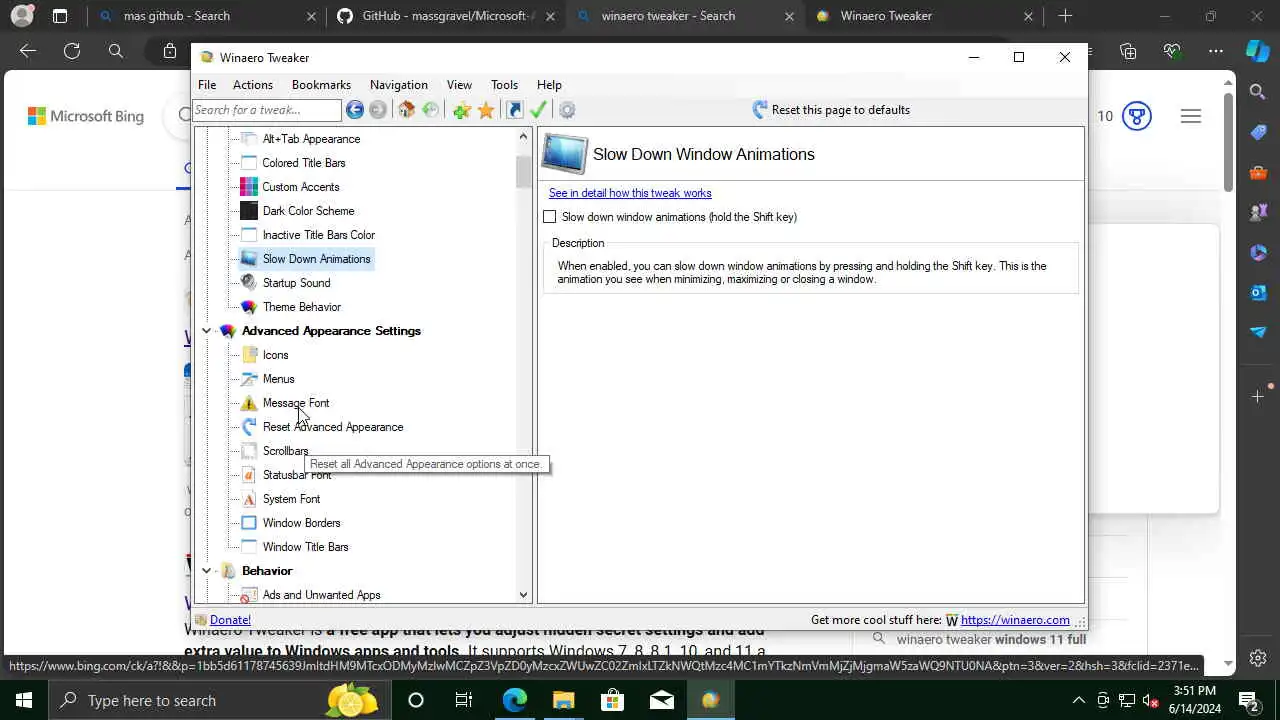
Task: Click the Theme Behavior icon
Action: (249, 307)
